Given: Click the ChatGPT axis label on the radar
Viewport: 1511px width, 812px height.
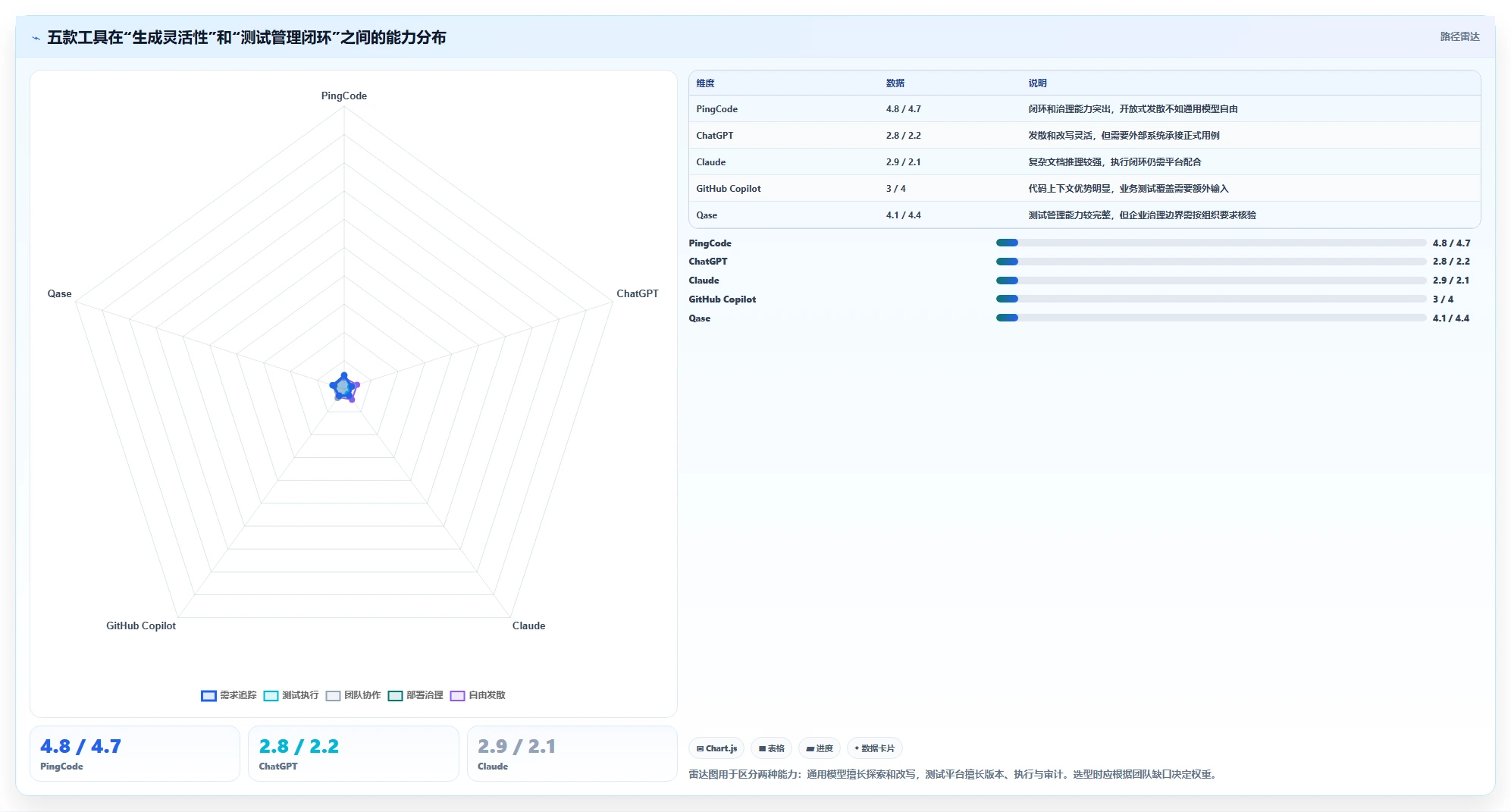Looking at the screenshot, I should click(638, 294).
